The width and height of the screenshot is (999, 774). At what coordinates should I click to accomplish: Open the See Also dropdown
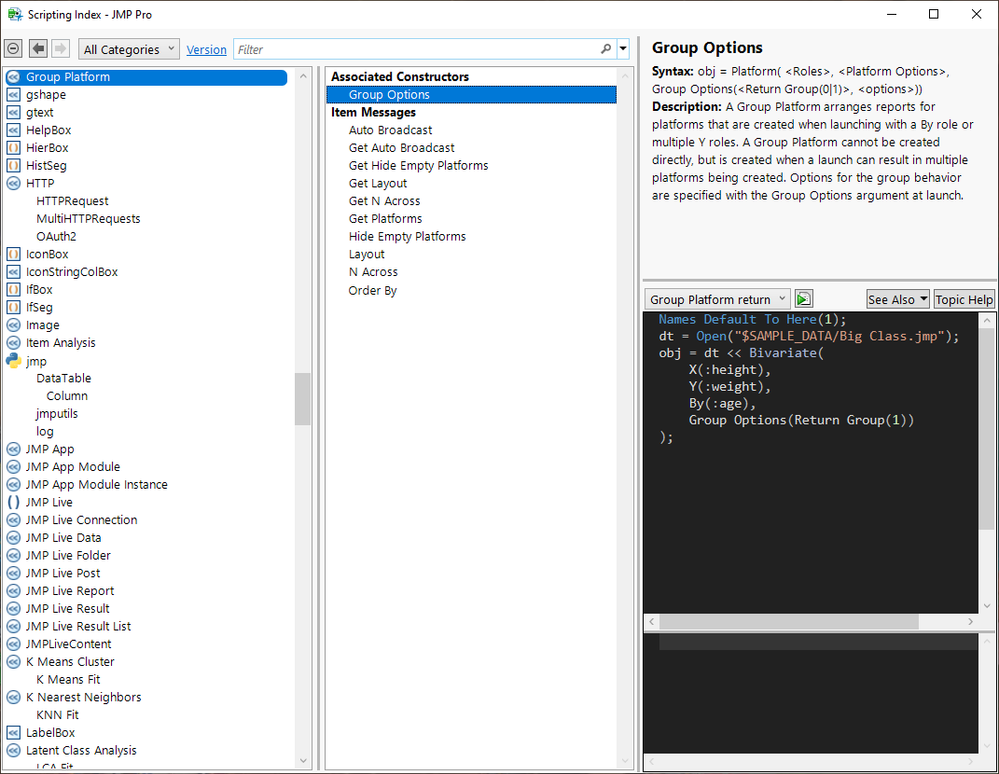point(897,299)
